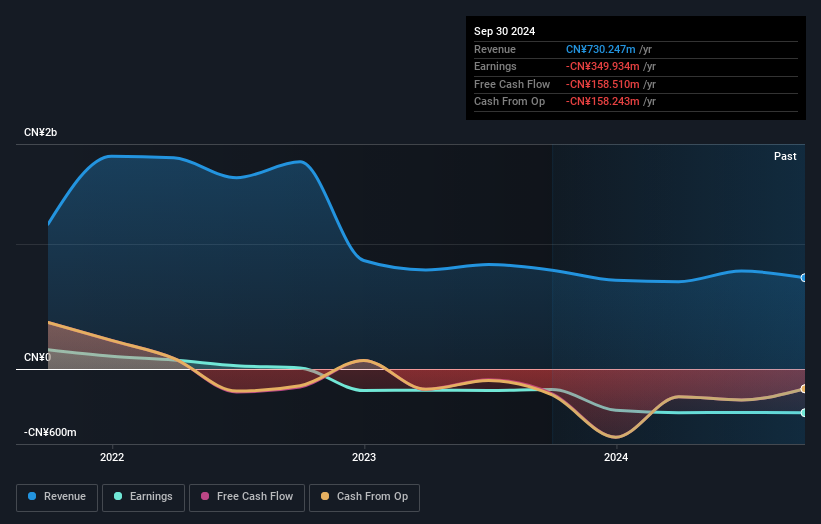Click the orange Cash From Op legend dot
This screenshot has width=821, height=524.
(325, 496)
